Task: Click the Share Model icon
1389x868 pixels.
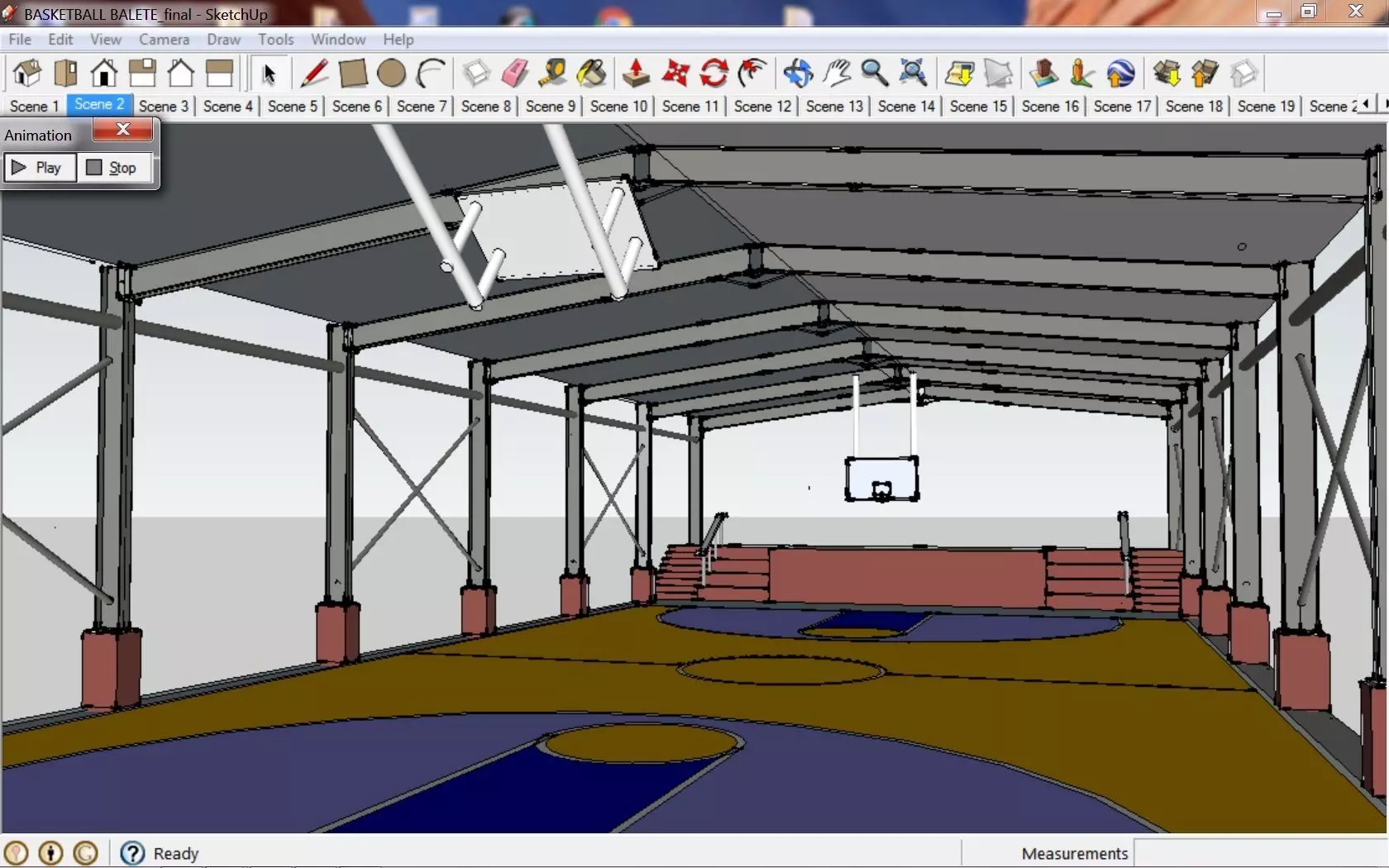Action: [1205, 74]
